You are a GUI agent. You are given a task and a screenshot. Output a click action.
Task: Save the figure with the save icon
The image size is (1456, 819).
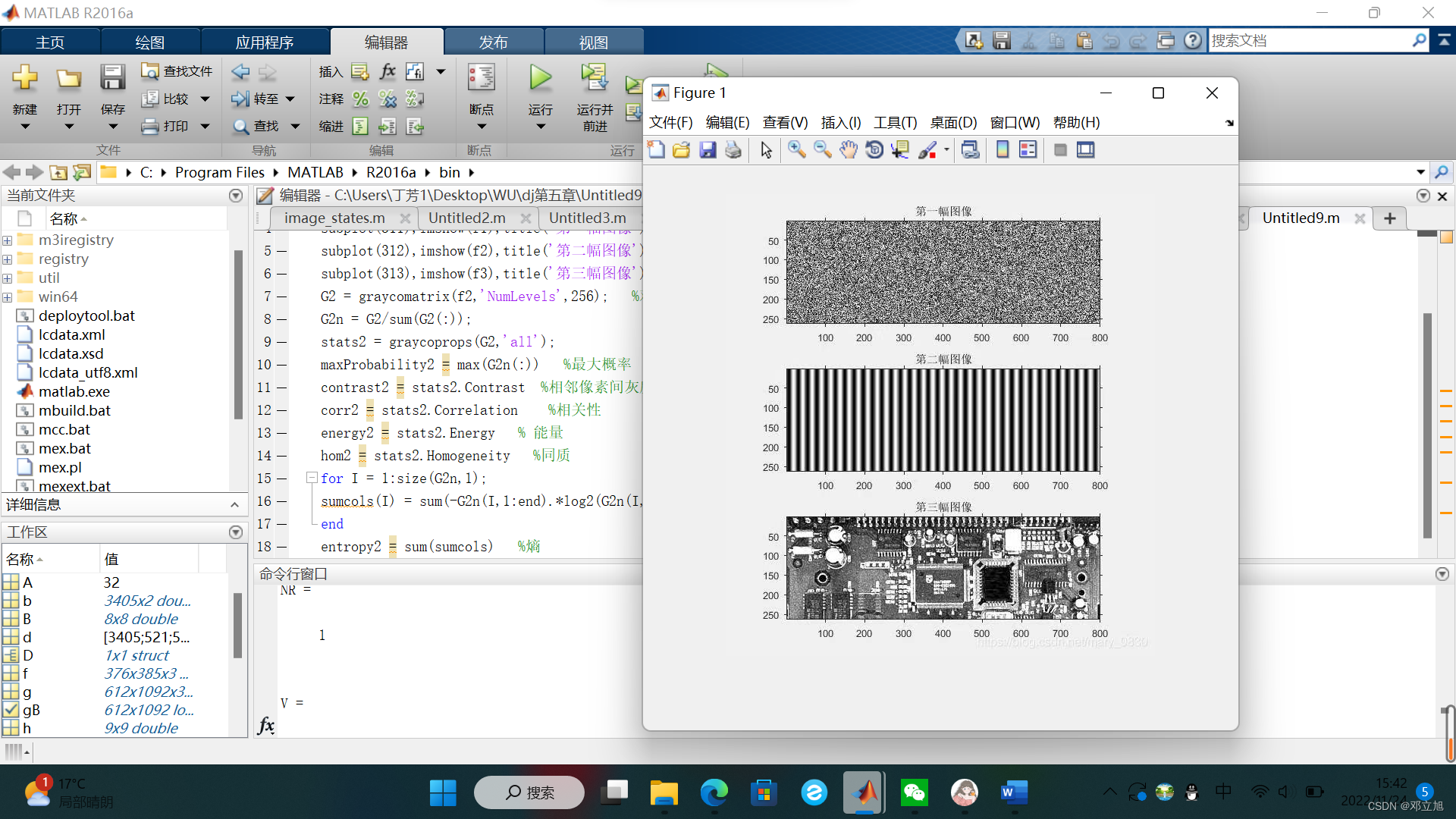point(707,149)
